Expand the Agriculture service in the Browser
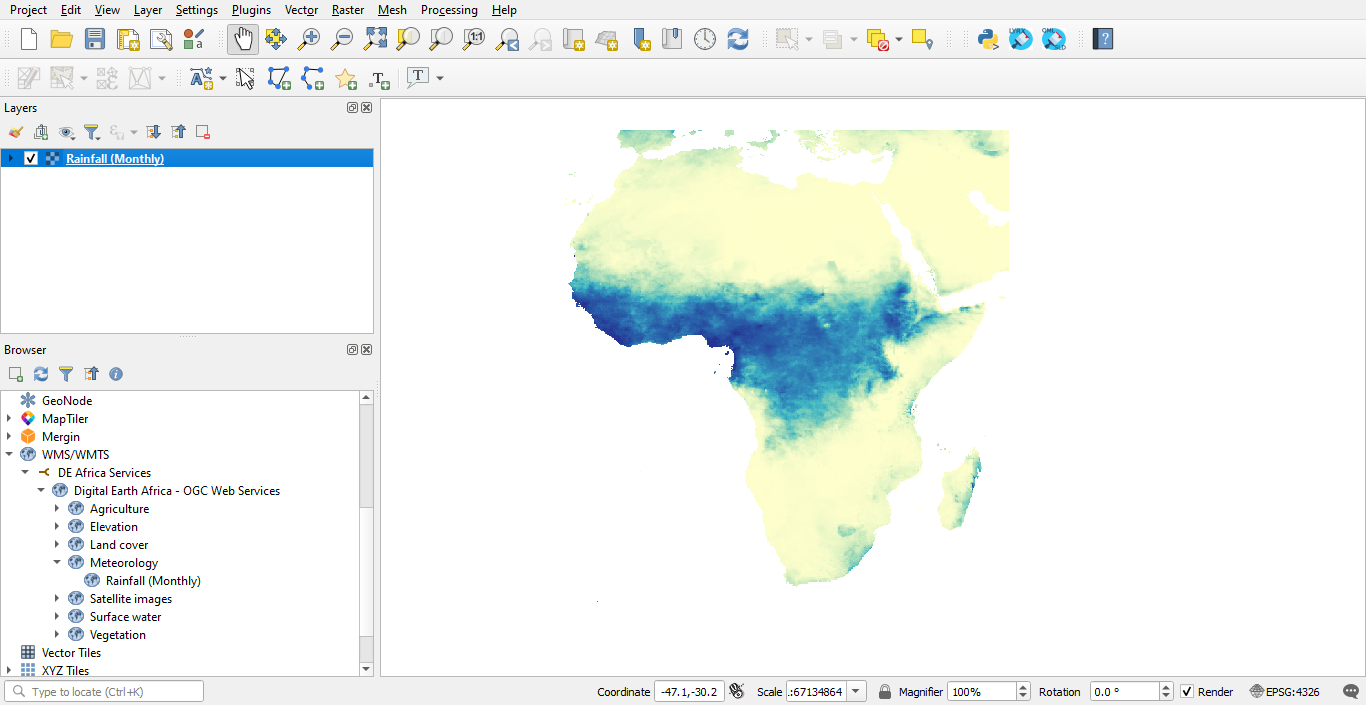This screenshot has width=1366, height=705. (x=57, y=508)
